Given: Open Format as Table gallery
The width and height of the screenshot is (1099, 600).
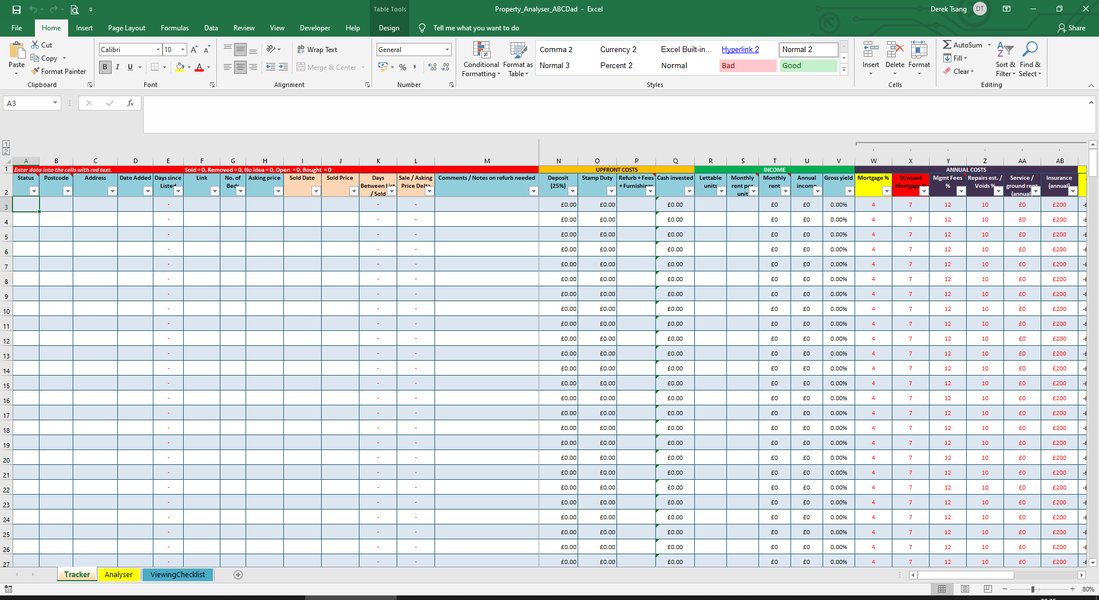Looking at the screenshot, I should [x=518, y=59].
